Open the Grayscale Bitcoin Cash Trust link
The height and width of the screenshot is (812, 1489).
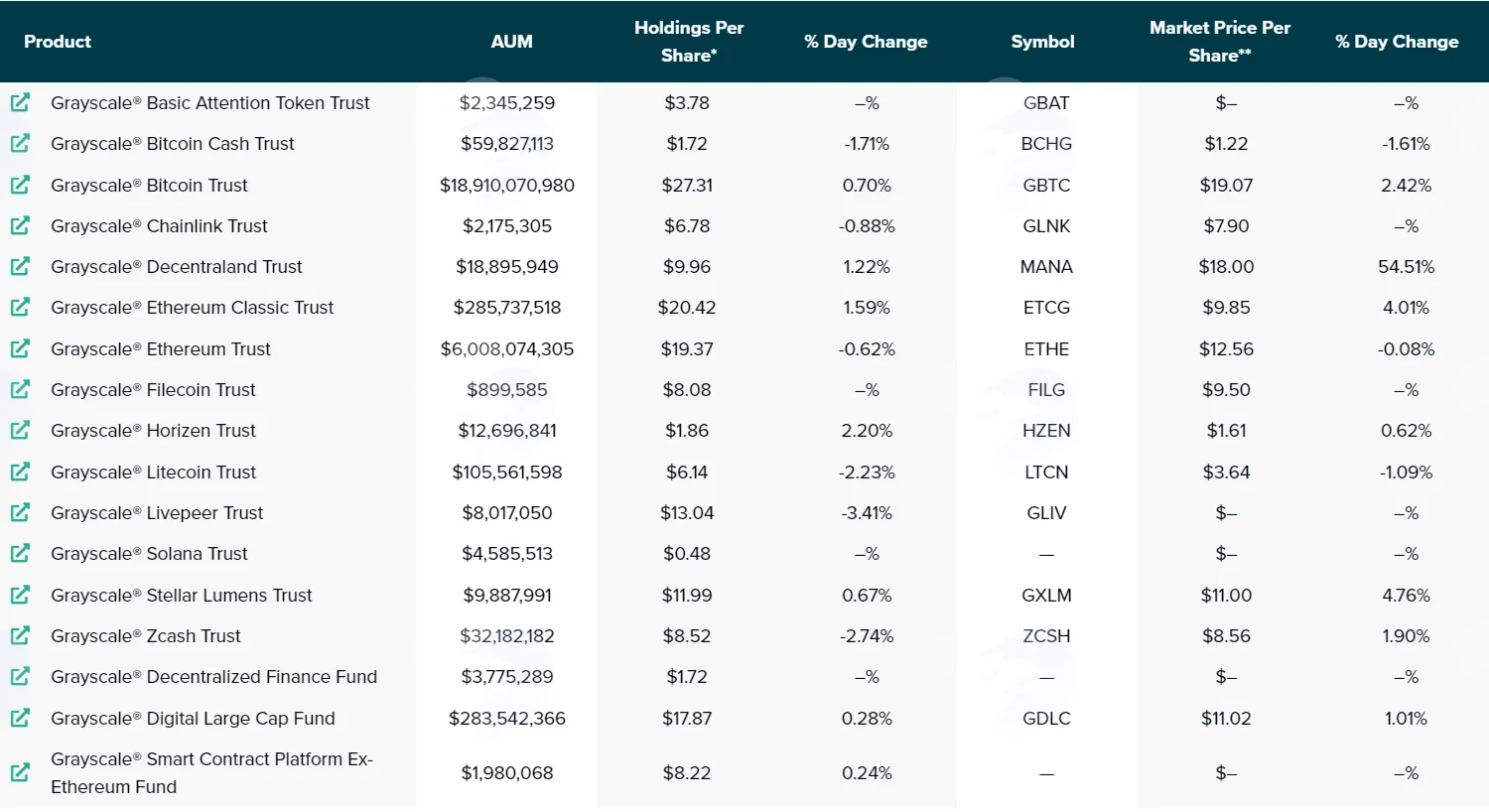click(x=173, y=144)
